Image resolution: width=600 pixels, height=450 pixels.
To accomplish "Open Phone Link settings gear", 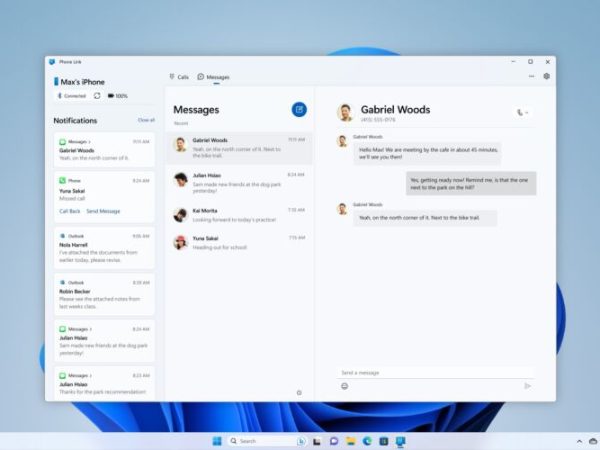I will coord(546,76).
